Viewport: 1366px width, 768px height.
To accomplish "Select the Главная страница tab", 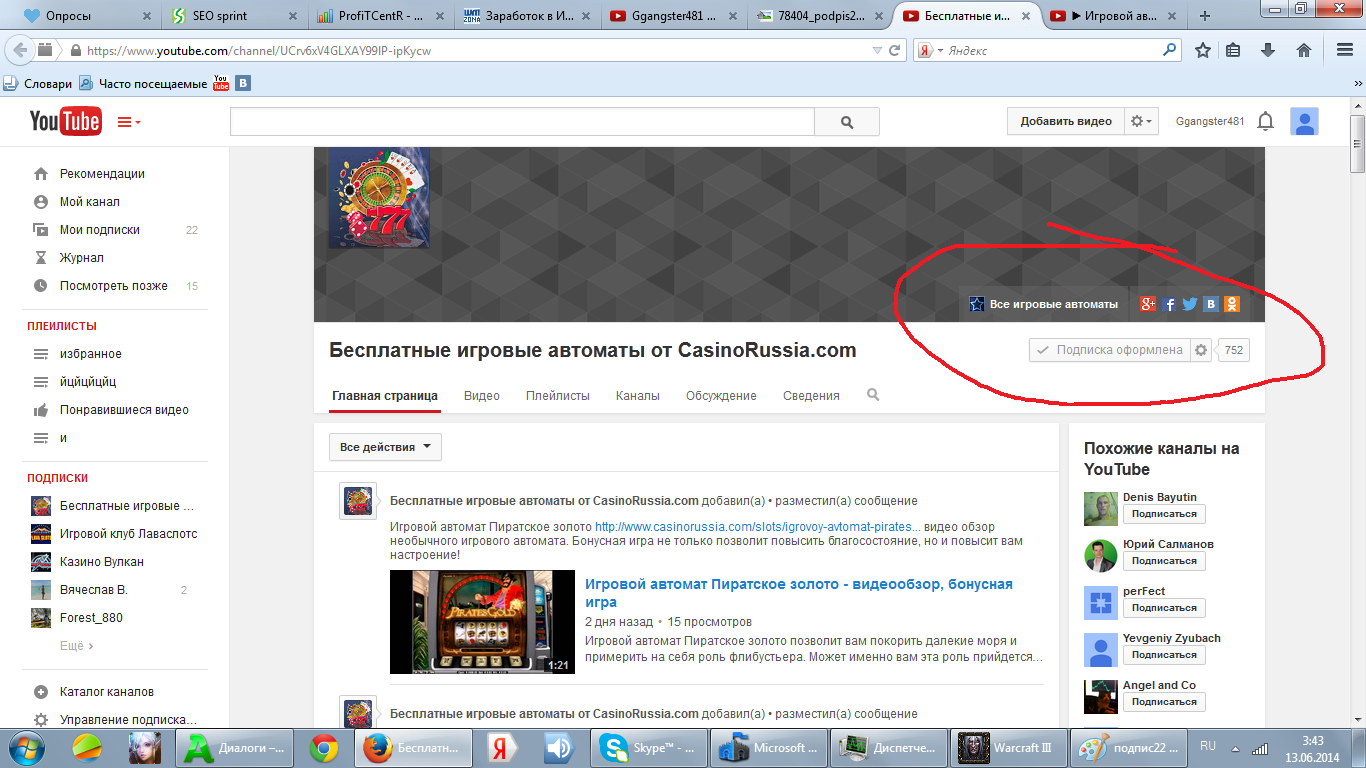I will tap(385, 395).
